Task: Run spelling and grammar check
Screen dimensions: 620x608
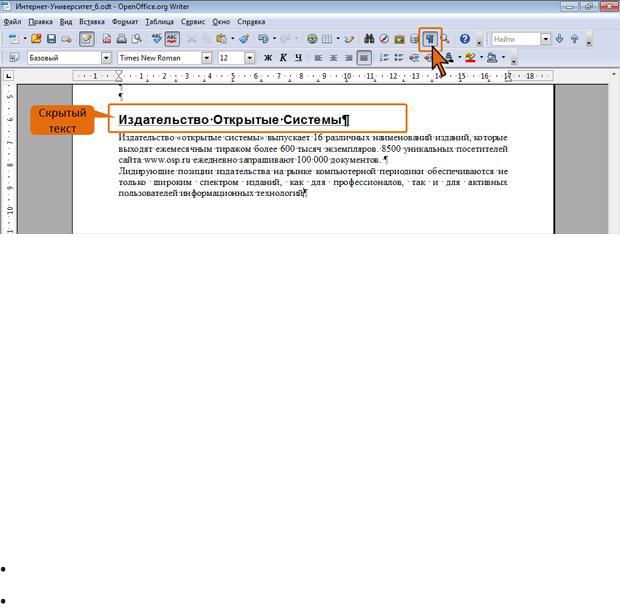Action: pos(157,39)
